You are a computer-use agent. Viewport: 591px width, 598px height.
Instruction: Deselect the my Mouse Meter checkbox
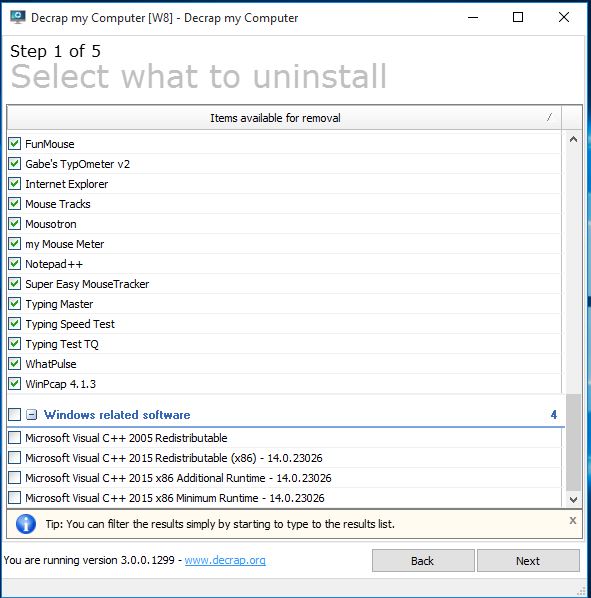[14, 244]
